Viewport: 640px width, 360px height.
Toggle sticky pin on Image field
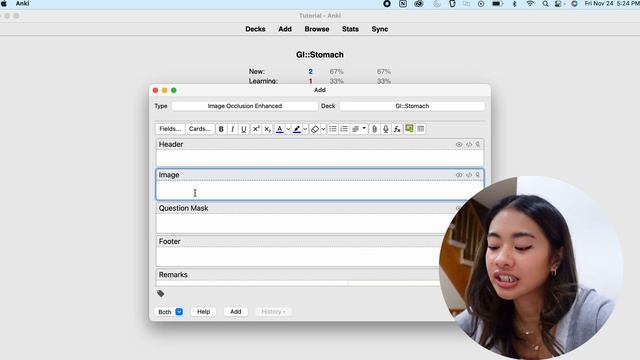point(478,175)
